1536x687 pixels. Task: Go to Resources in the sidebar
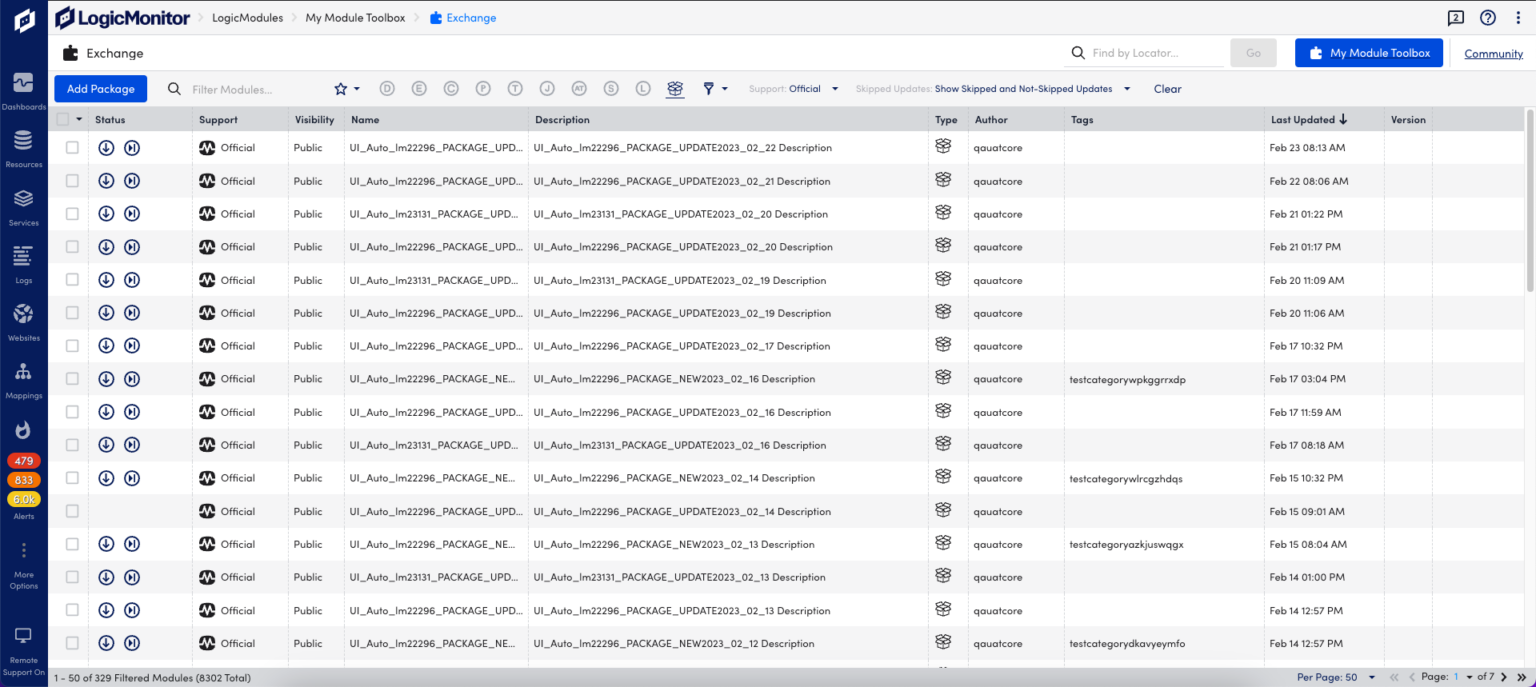23,146
